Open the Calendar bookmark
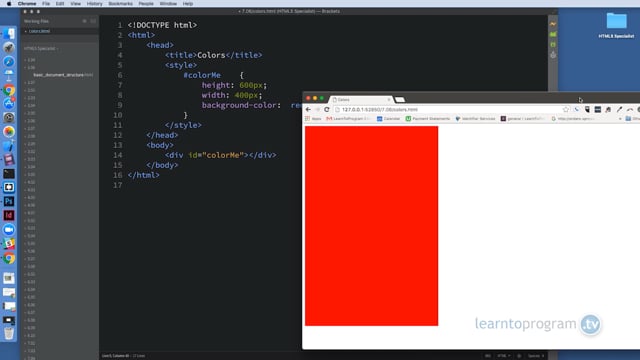The image size is (640, 360). tap(388, 119)
